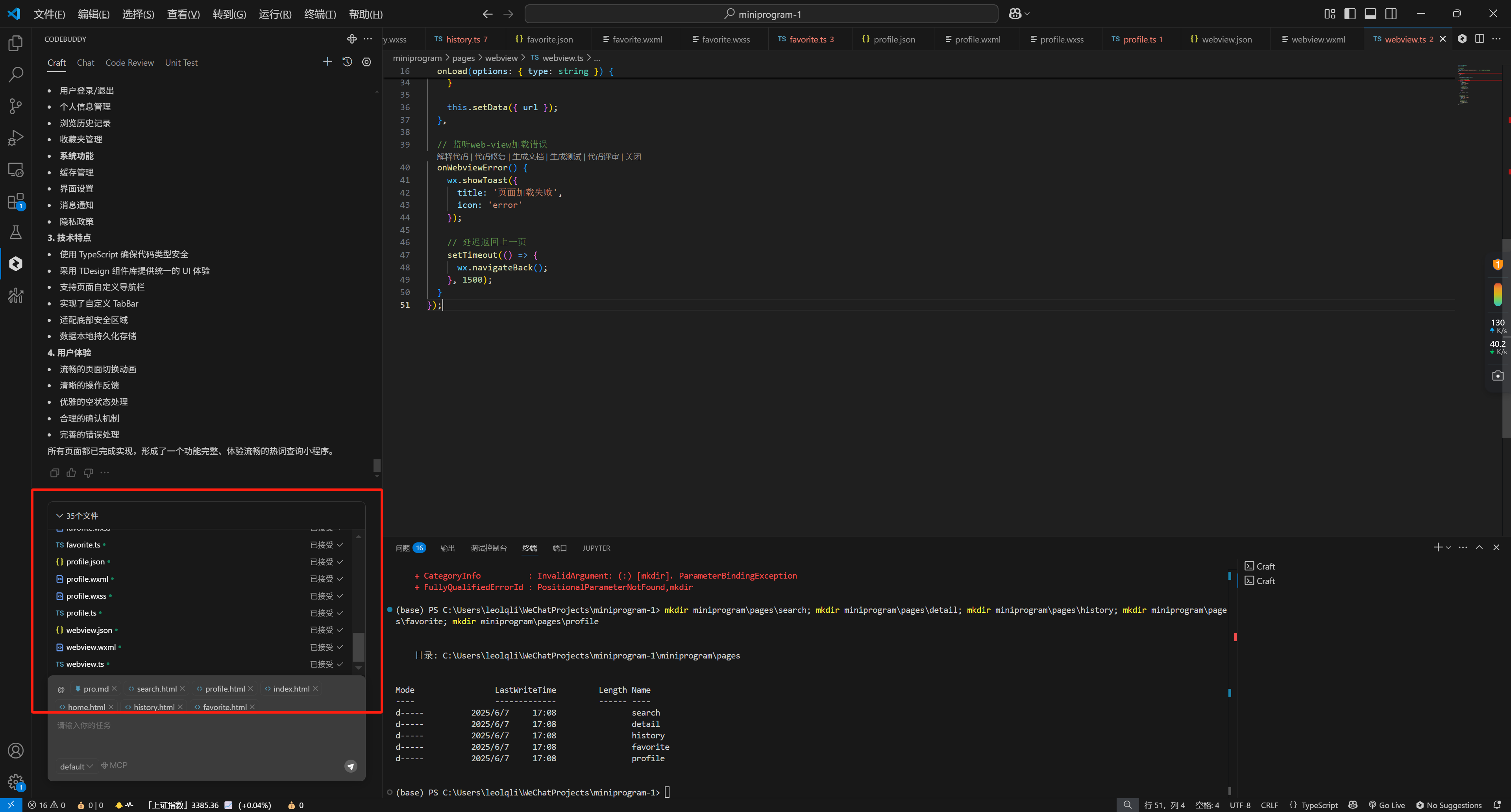
Task: Open Run and Debug view
Action: tap(16, 138)
